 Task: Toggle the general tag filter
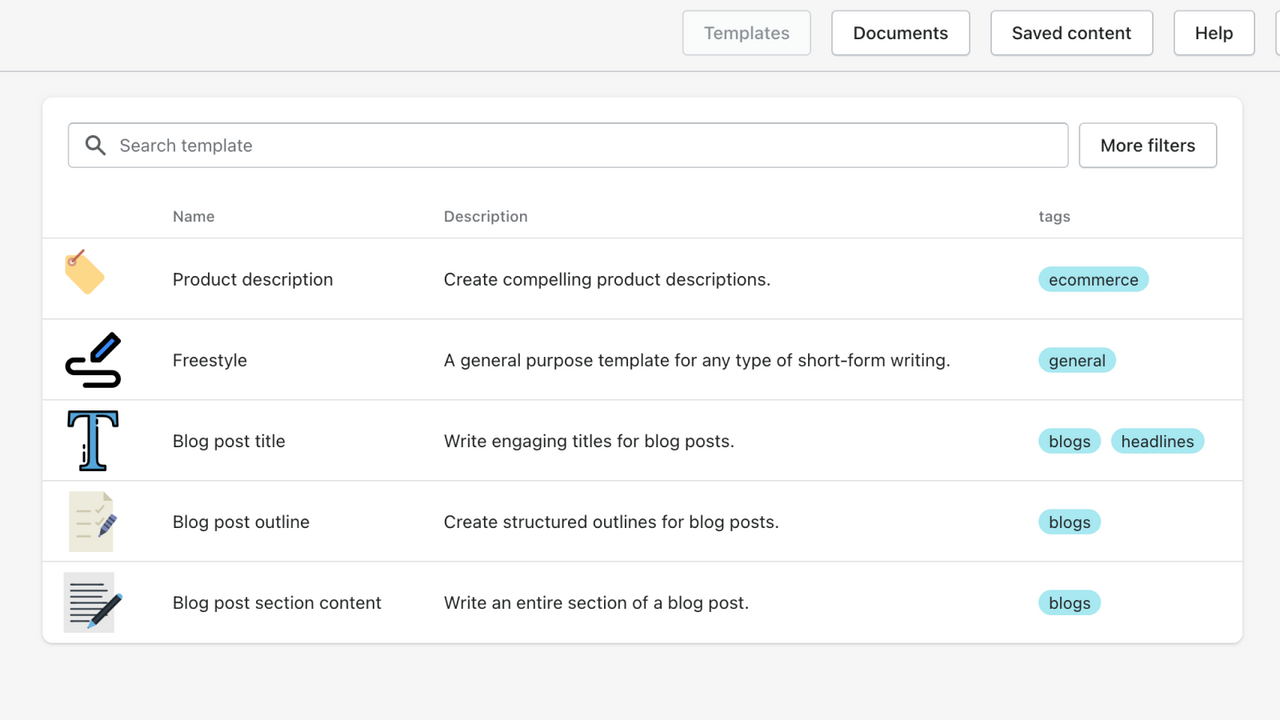pyautogui.click(x=1077, y=360)
